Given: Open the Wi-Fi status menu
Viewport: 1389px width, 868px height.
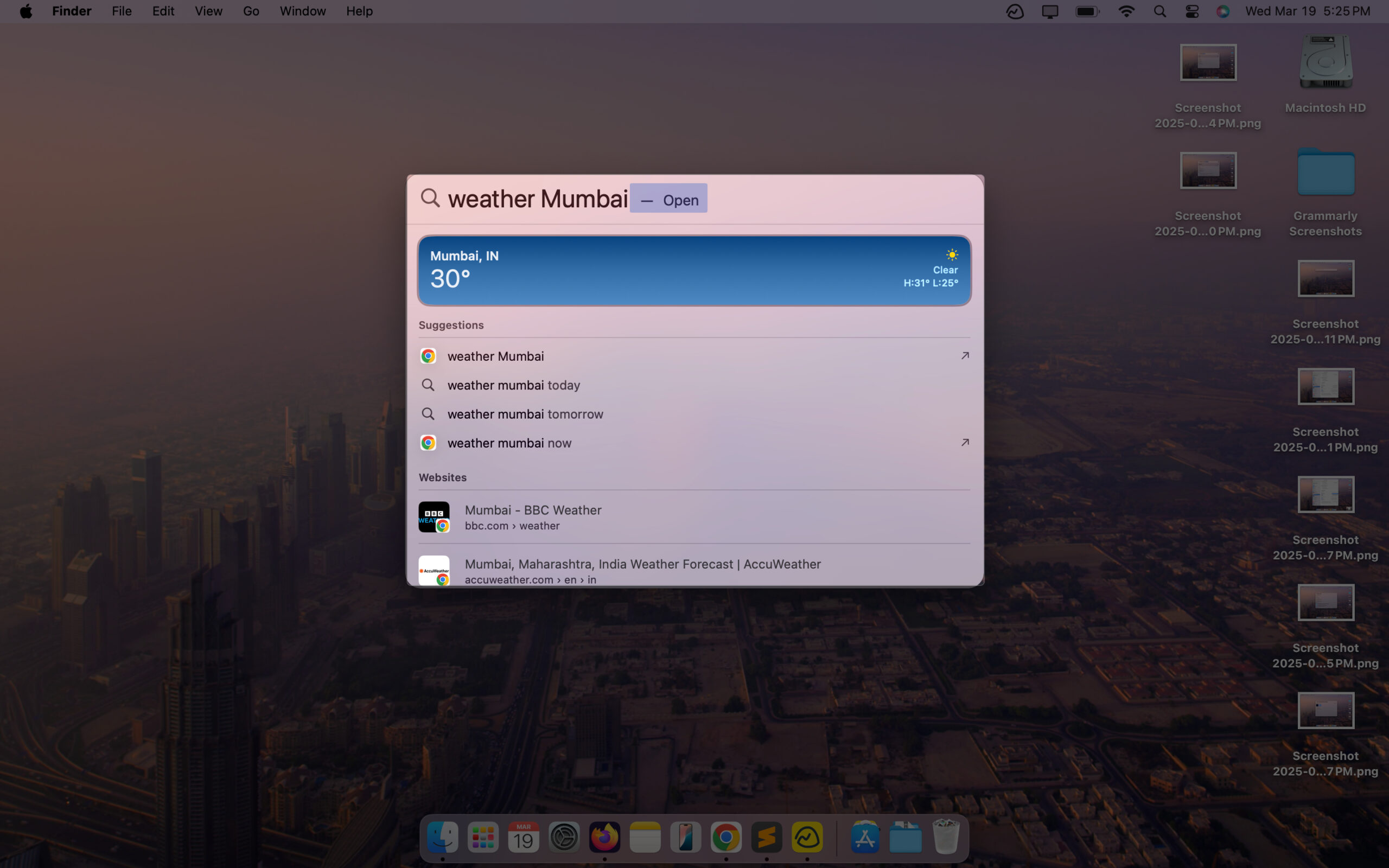Looking at the screenshot, I should point(1127,11).
